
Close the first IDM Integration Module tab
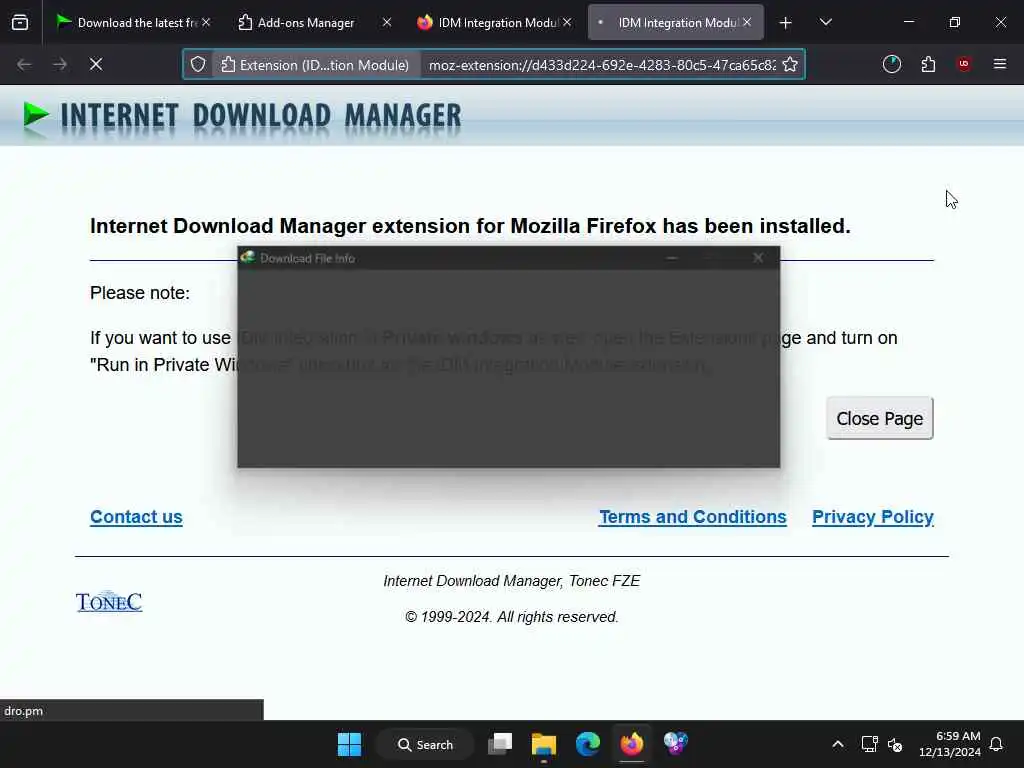(567, 22)
